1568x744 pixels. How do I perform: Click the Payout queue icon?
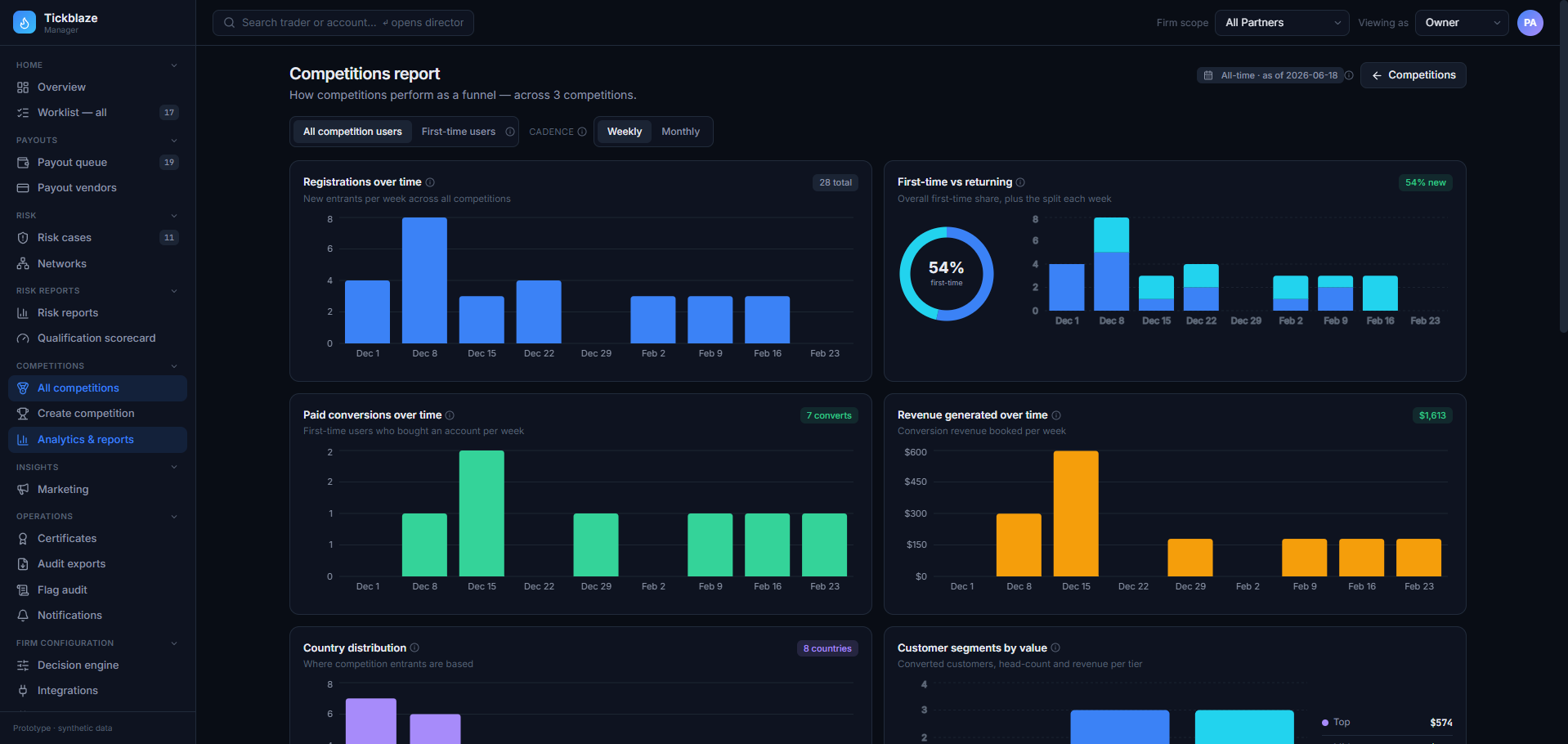pos(23,163)
